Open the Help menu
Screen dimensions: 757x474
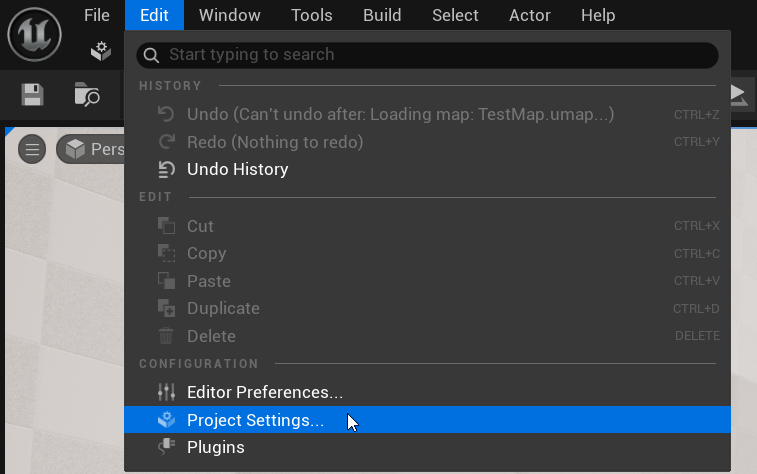598,15
